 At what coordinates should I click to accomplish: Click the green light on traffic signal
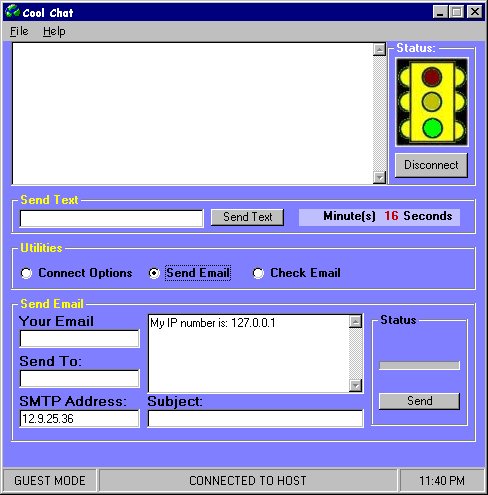click(432, 128)
